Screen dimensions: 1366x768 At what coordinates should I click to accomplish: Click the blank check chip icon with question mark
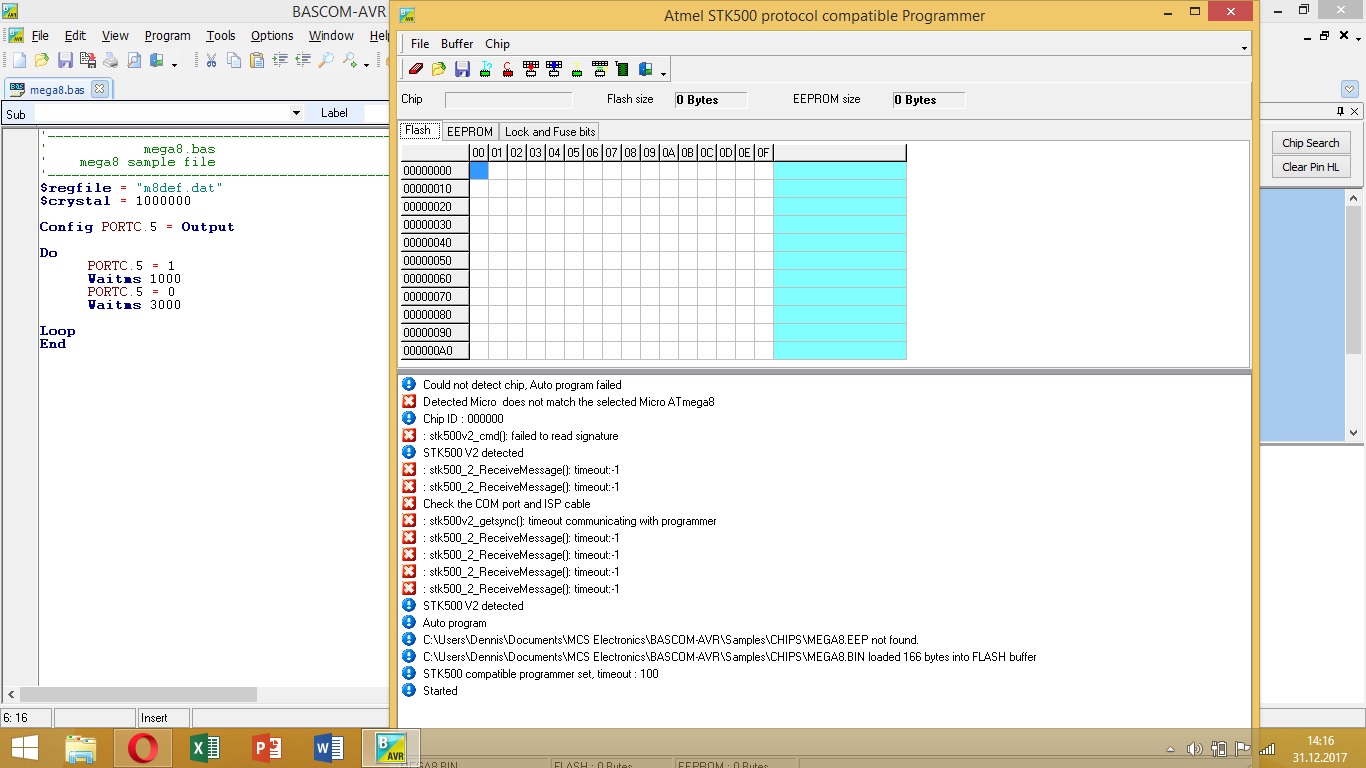(x=577, y=69)
